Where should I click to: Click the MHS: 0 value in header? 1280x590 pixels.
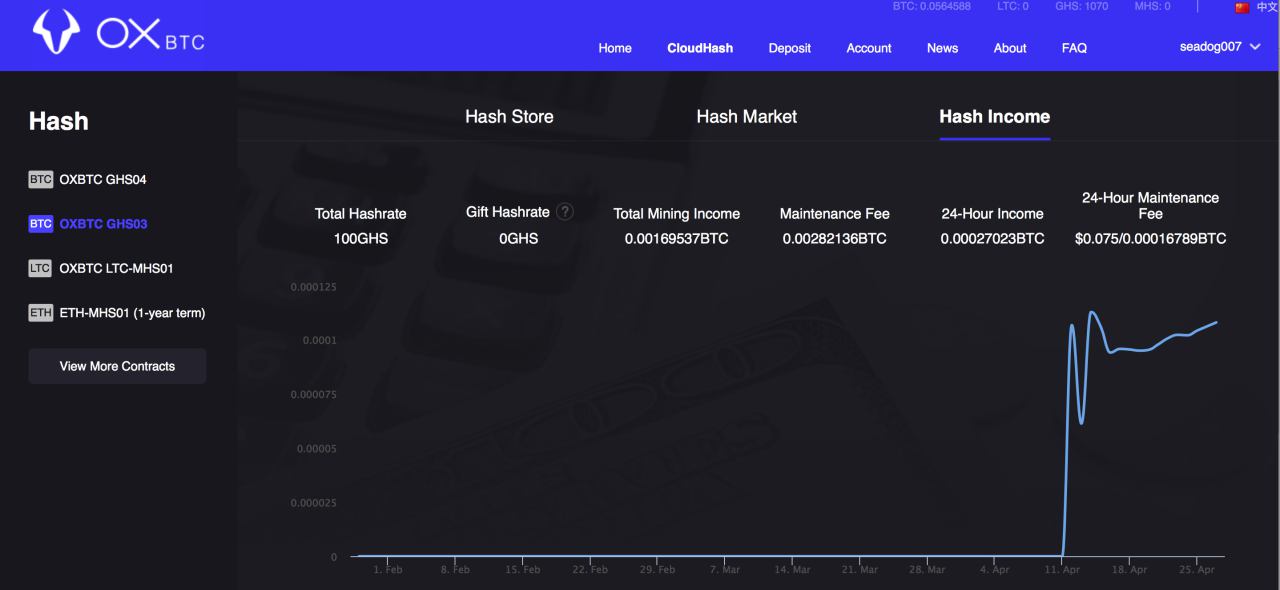(x=1153, y=6)
